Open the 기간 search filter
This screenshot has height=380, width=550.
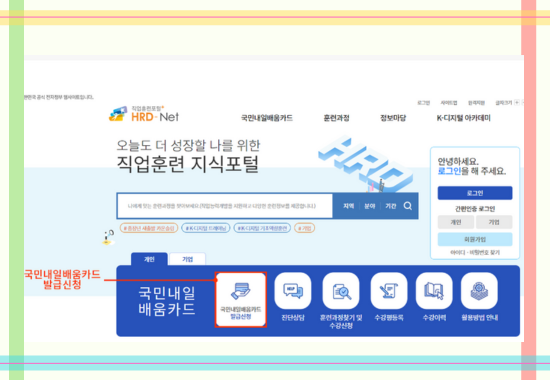[391, 206]
